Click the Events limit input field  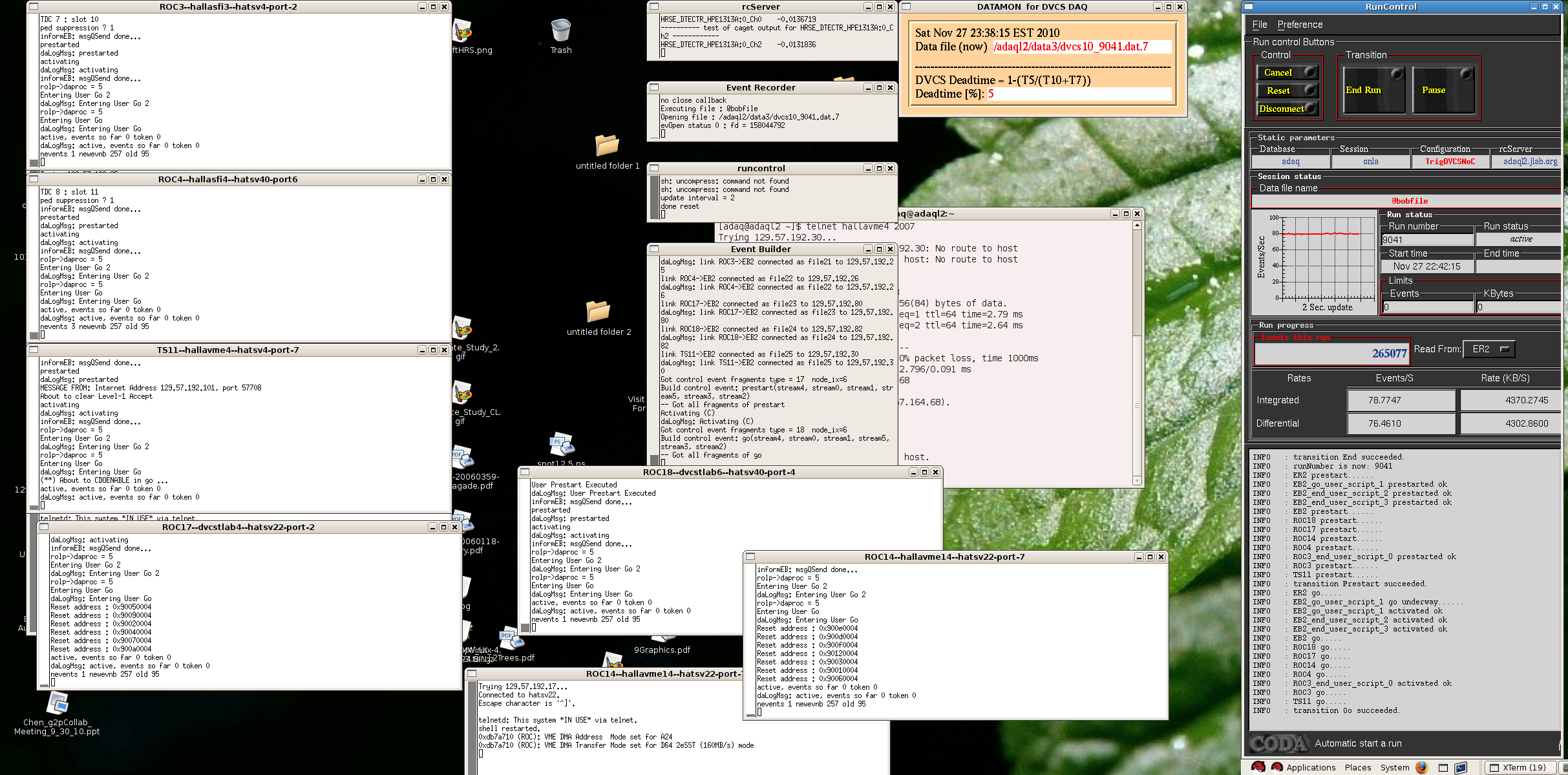1427,307
